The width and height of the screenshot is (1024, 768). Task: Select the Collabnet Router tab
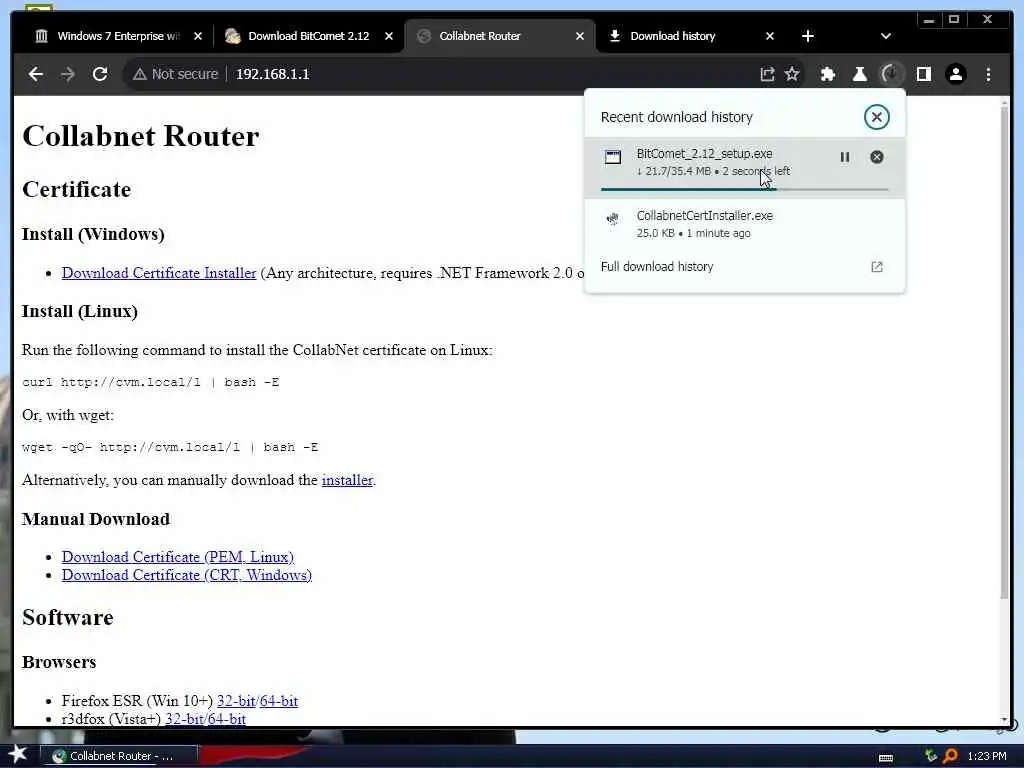pos(480,36)
